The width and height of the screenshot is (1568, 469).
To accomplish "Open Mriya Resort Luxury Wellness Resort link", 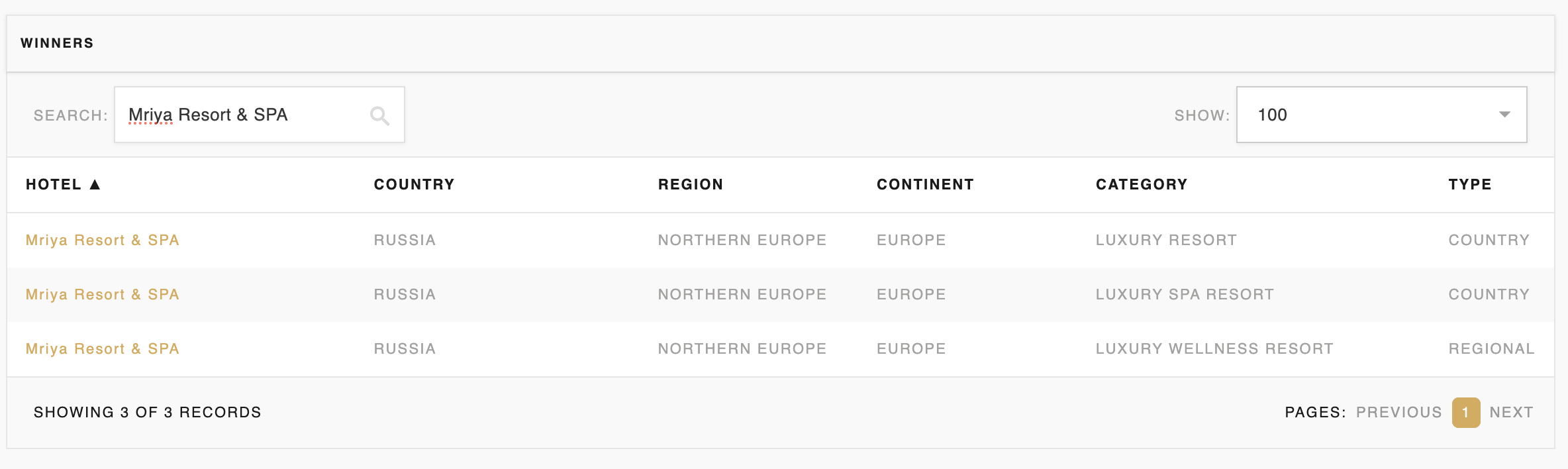I will point(102,348).
